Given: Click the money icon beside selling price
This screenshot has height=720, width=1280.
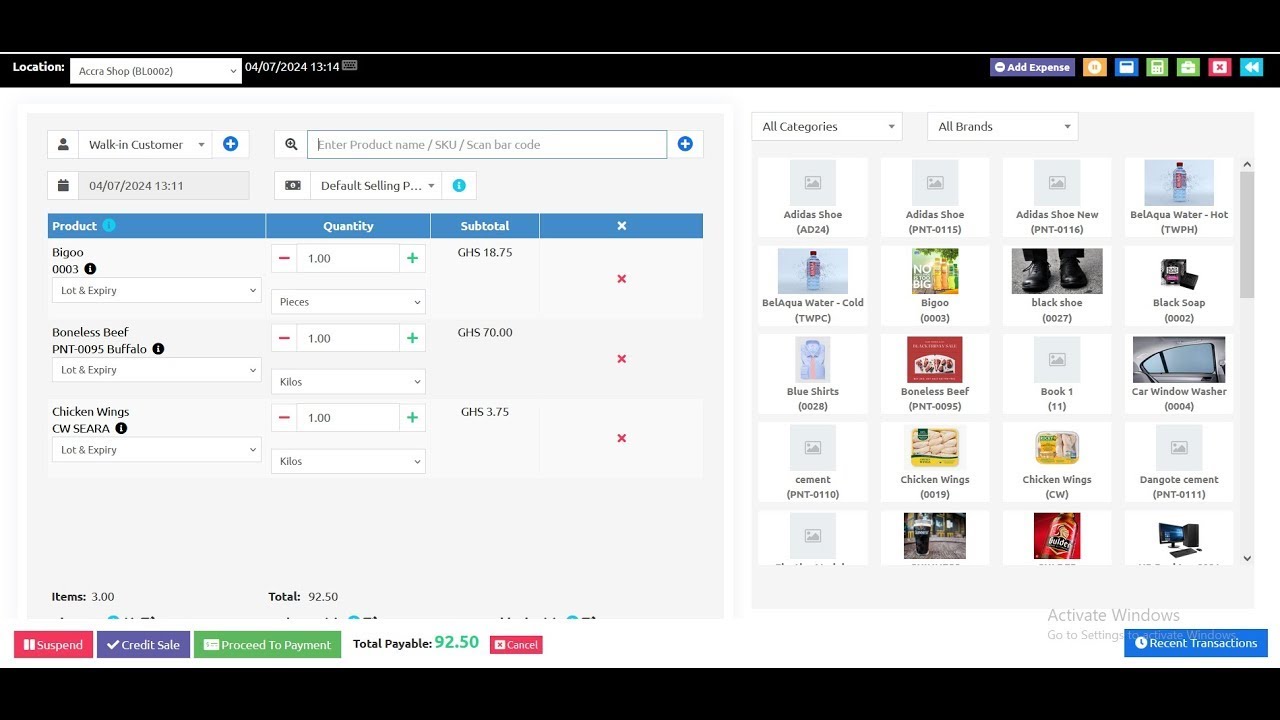Looking at the screenshot, I should pos(292,185).
